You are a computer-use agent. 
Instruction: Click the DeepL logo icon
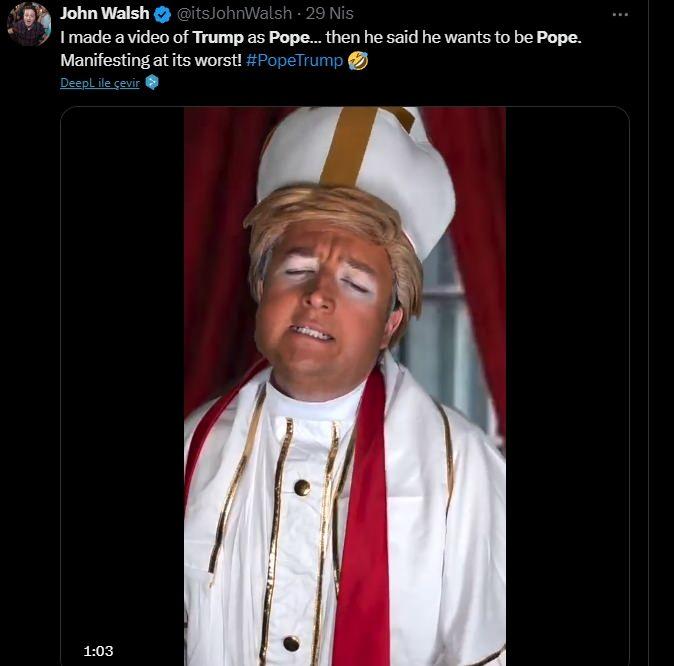152,82
